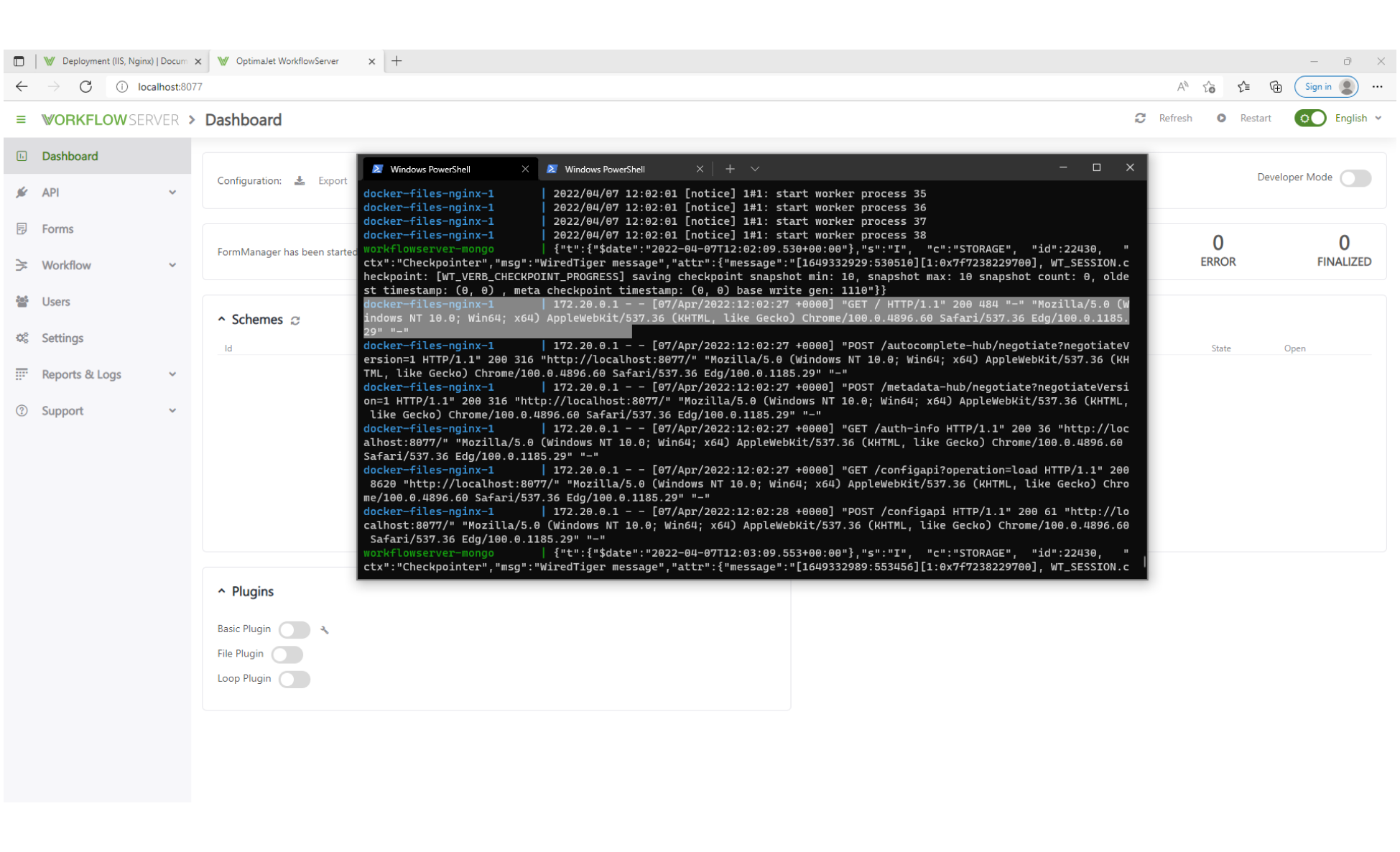Expand the Support menu chevron

point(172,411)
